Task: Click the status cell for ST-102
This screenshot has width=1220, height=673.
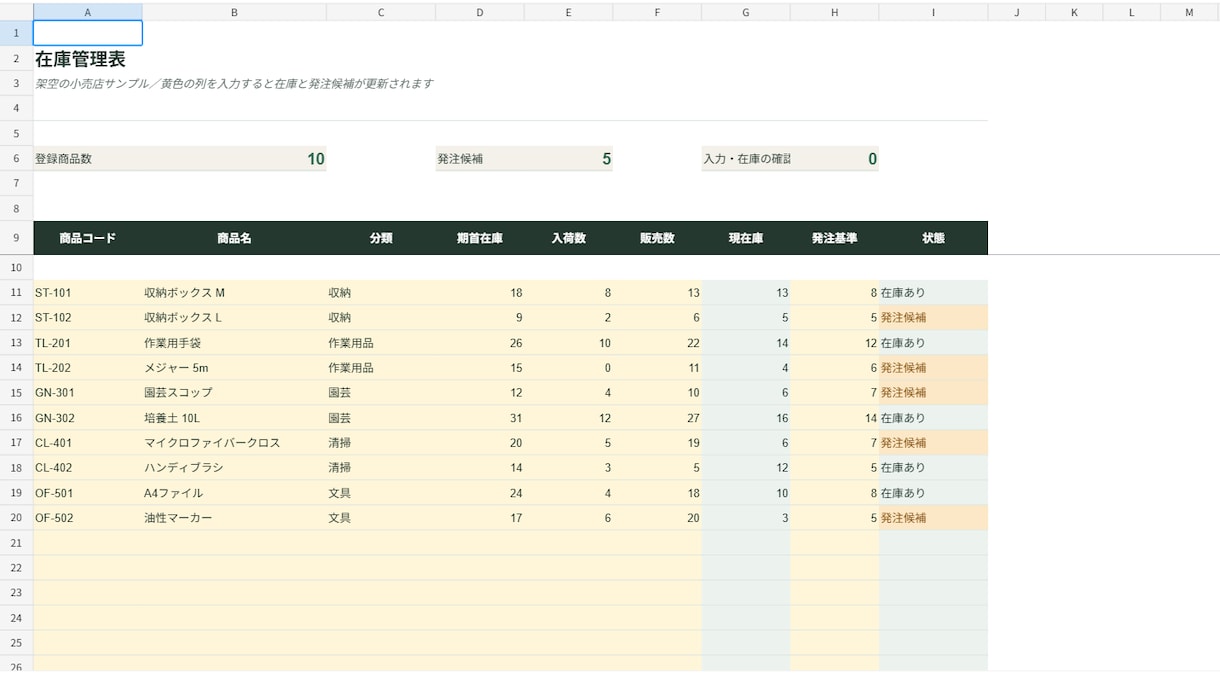Action: (x=933, y=318)
